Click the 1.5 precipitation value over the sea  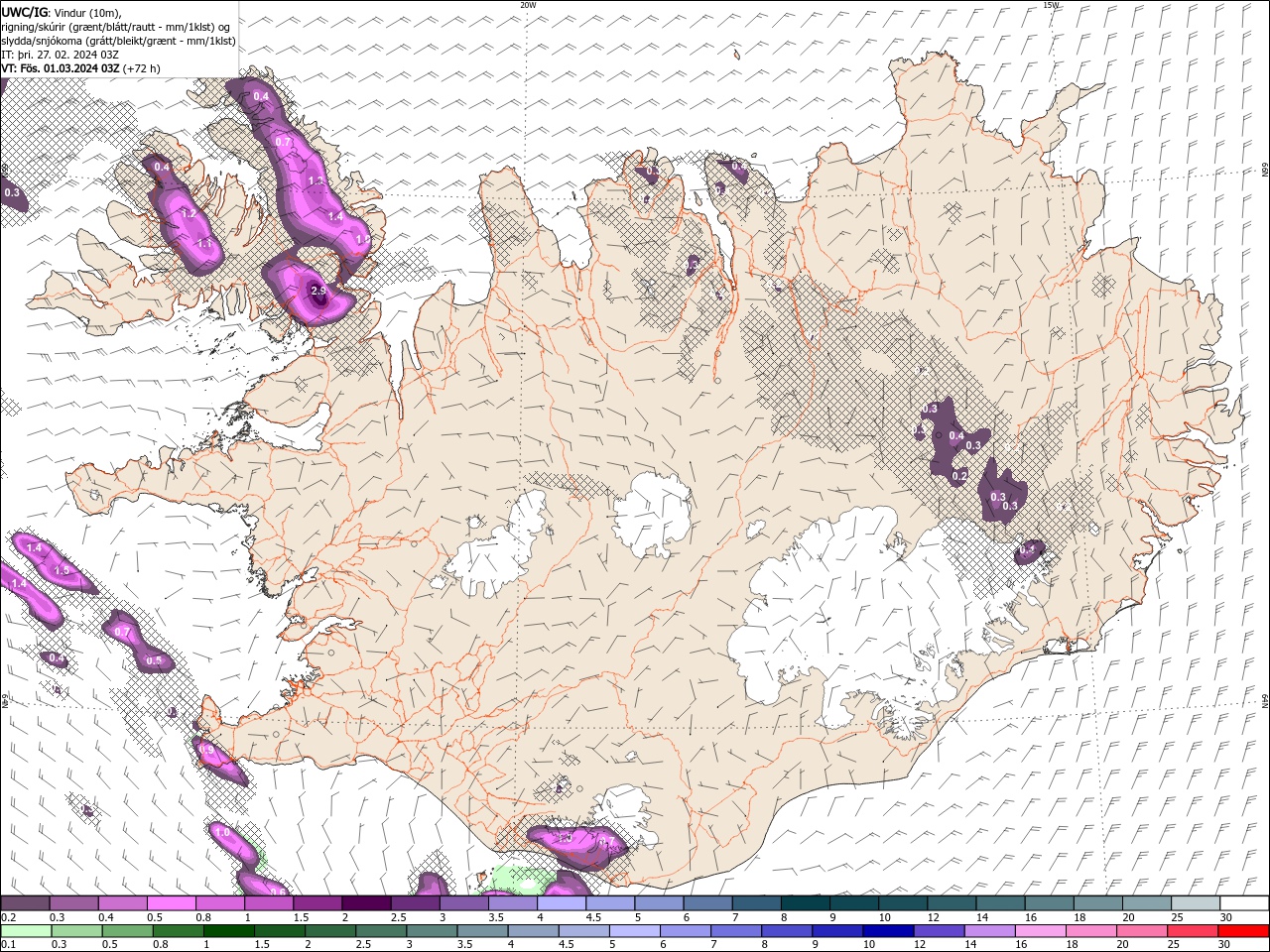point(62,570)
